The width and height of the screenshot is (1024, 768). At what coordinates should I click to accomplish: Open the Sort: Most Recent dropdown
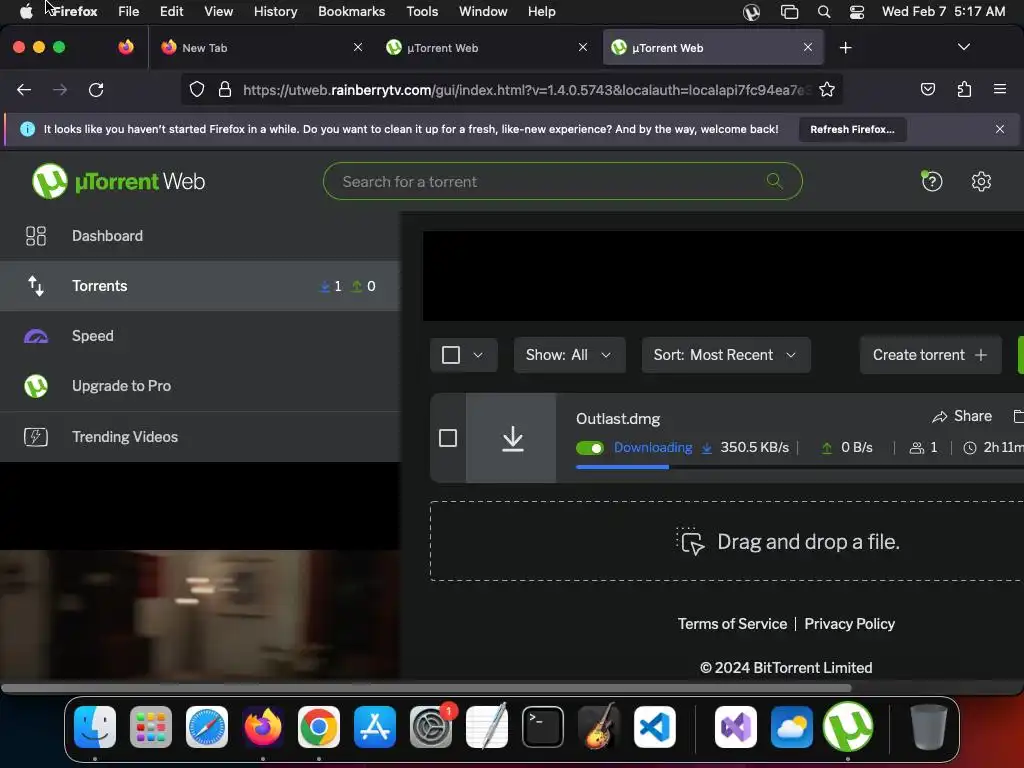[x=726, y=355]
